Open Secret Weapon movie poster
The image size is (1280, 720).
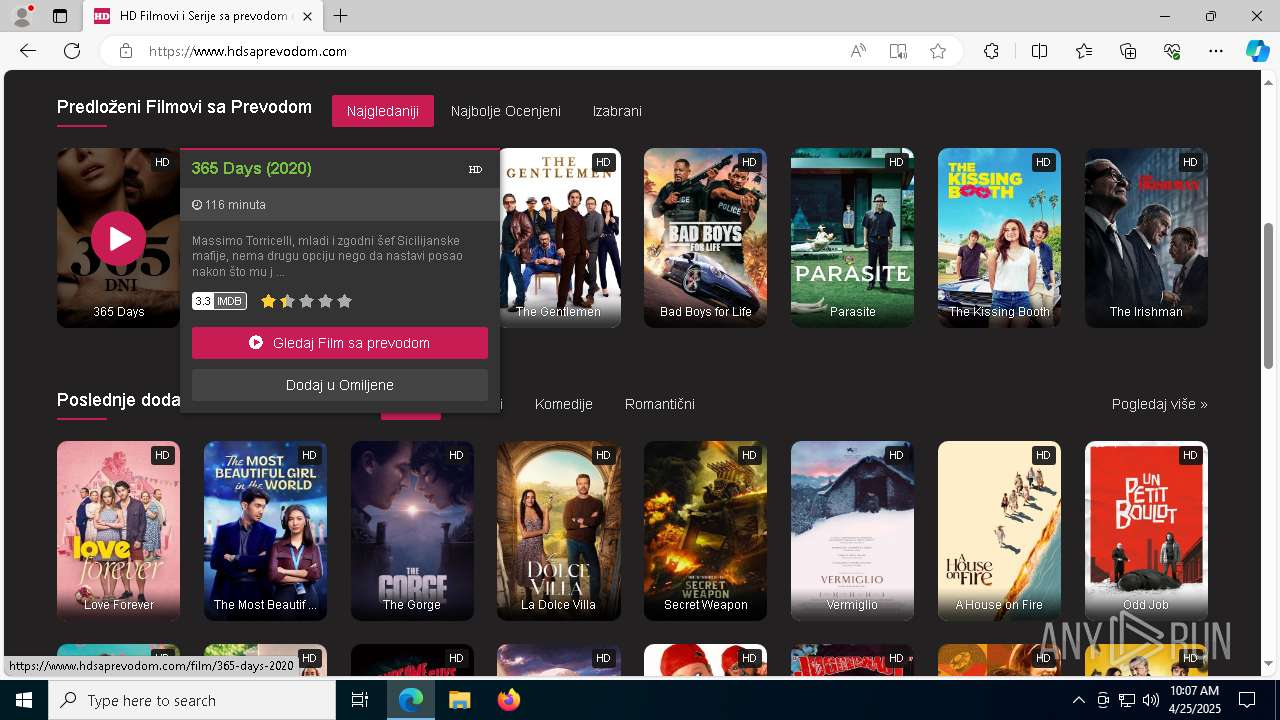(x=706, y=531)
